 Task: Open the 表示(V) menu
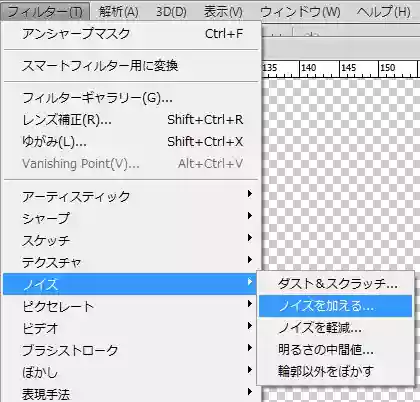click(223, 12)
